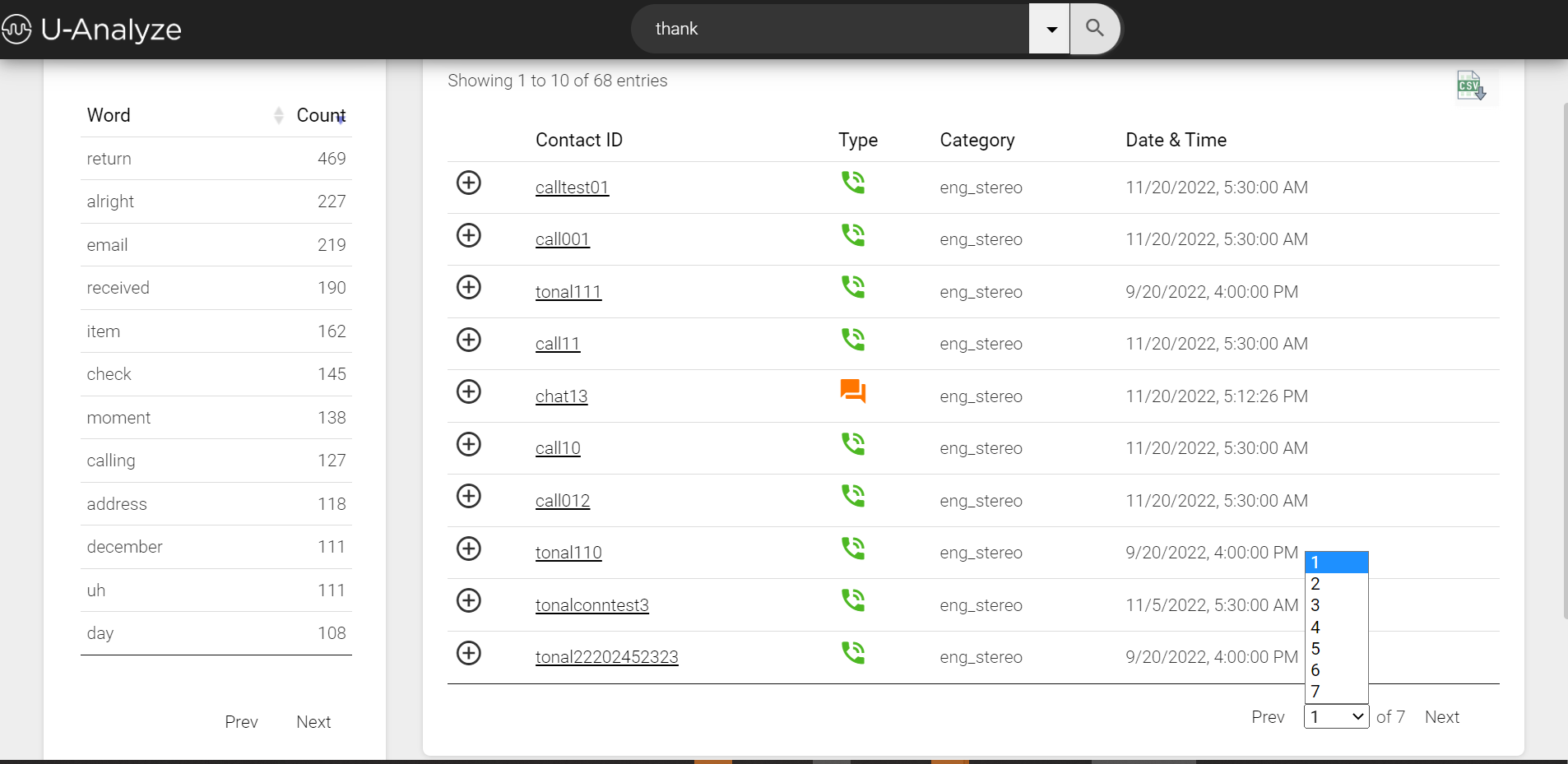Click the page vertical scrollbar
Viewport: 1568px width, 764px height.
1565,362
